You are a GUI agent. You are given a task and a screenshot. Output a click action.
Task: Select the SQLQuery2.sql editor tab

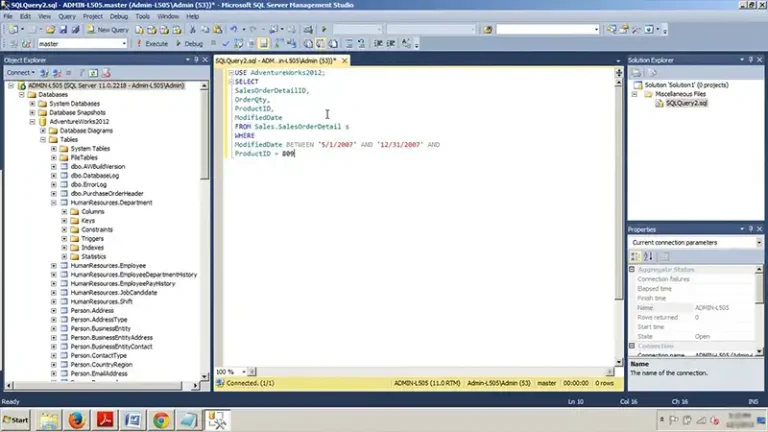click(x=276, y=61)
